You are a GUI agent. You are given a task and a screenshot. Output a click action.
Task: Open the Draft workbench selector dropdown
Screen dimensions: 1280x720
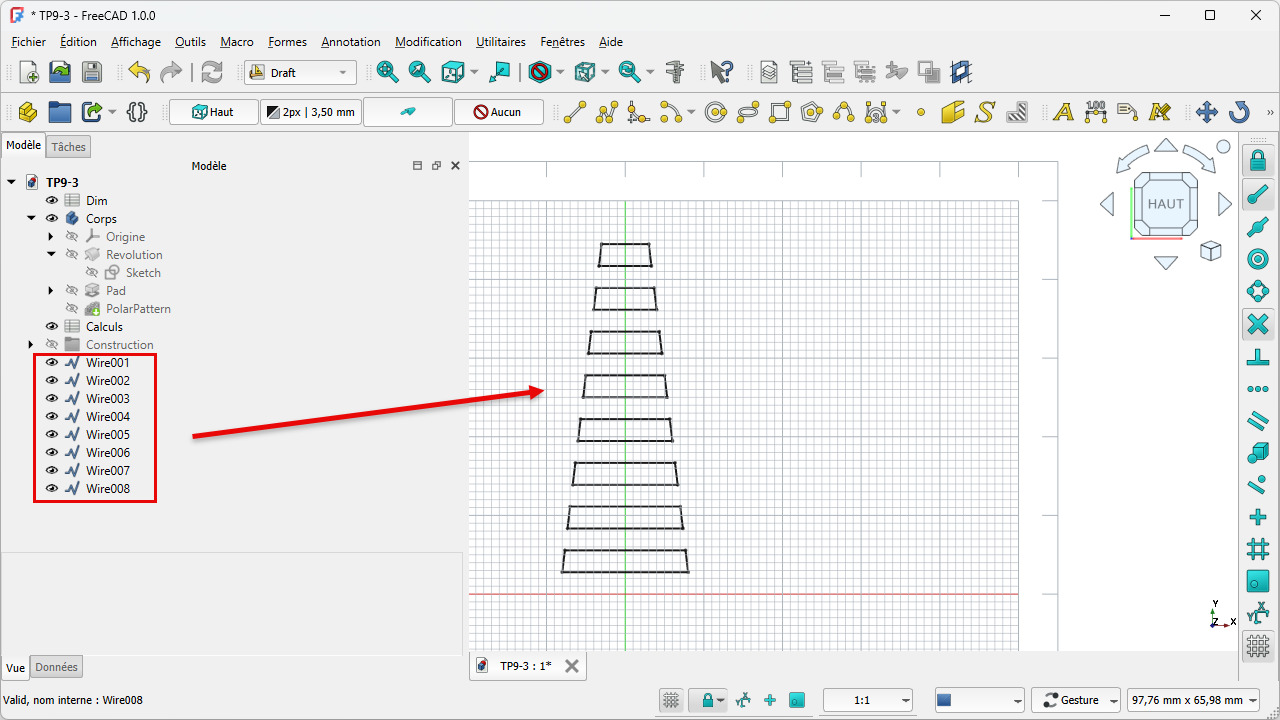[x=300, y=72]
